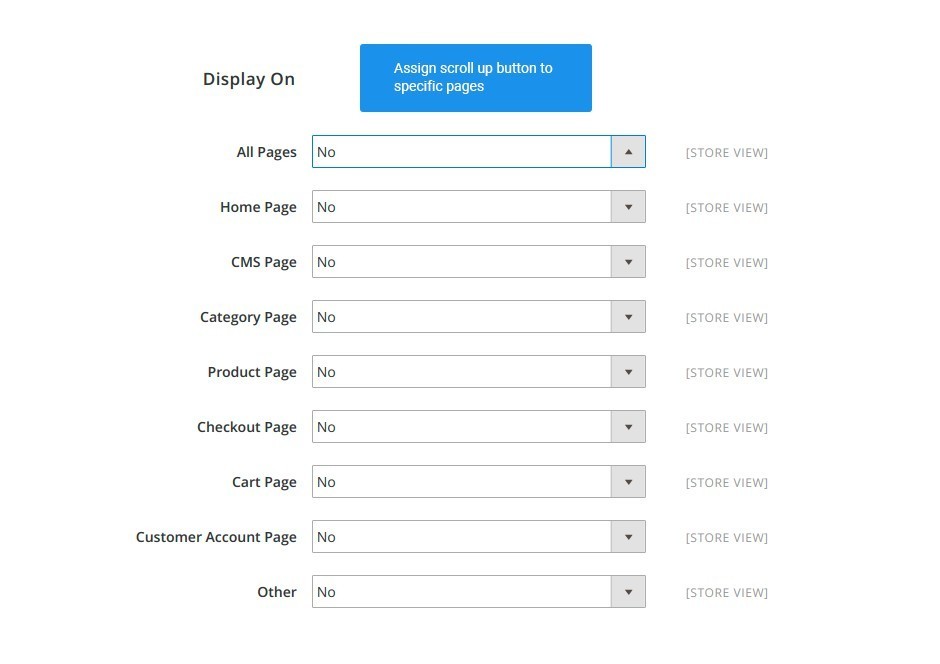Open the Home Page dropdown arrow
Screen dimensions: 940x664
coord(628,207)
